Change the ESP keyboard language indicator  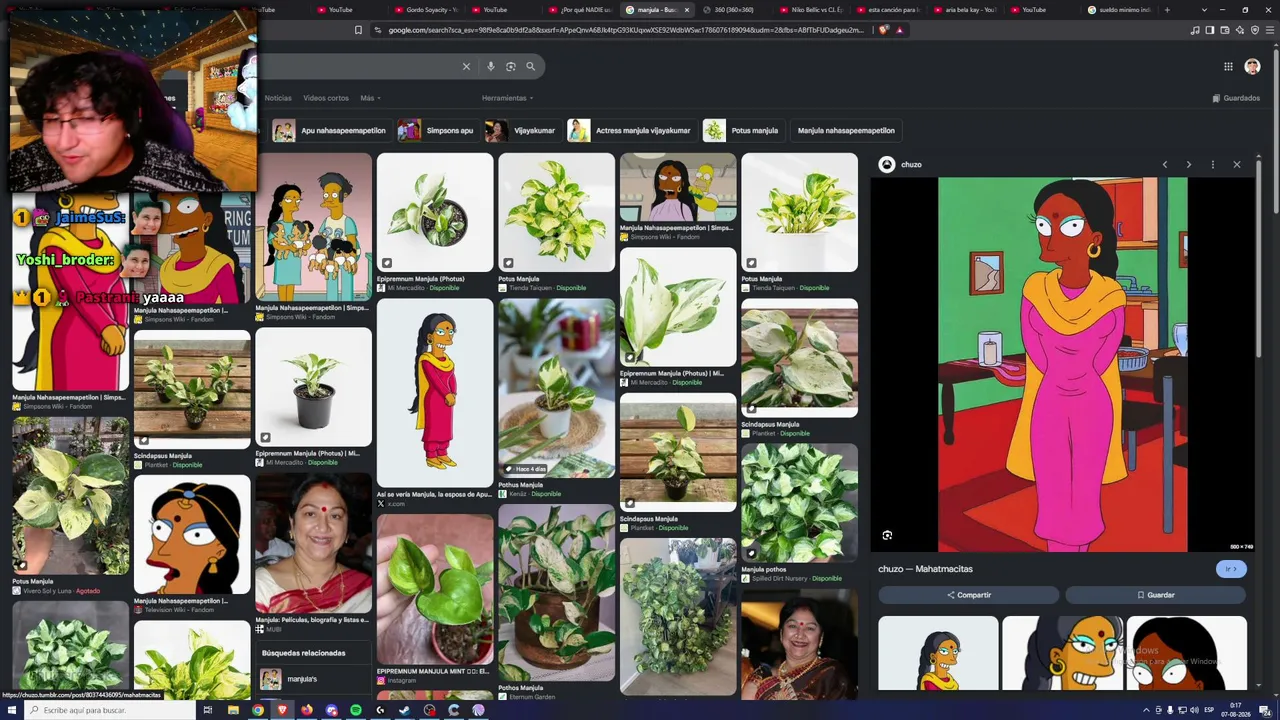tap(1209, 710)
